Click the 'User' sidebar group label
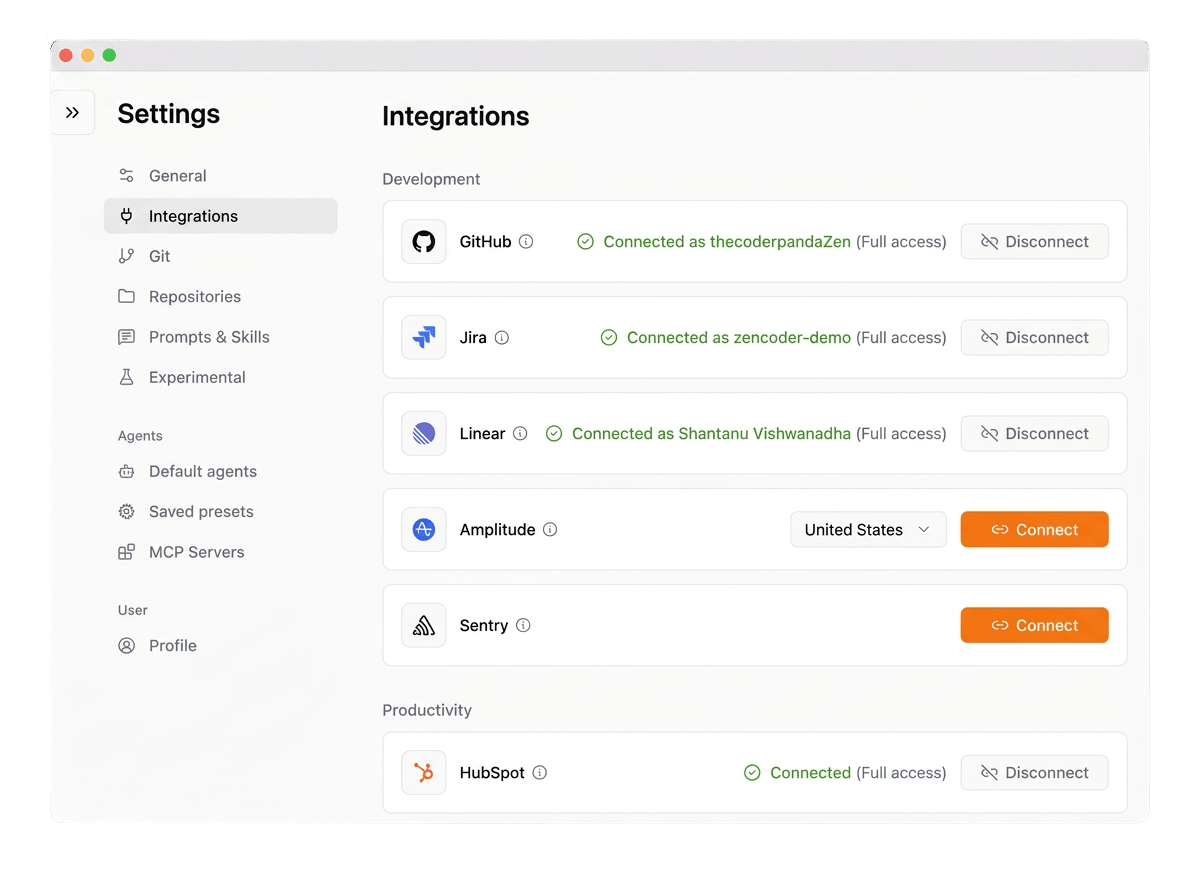This screenshot has width=1200, height=896. pos(132,610)
